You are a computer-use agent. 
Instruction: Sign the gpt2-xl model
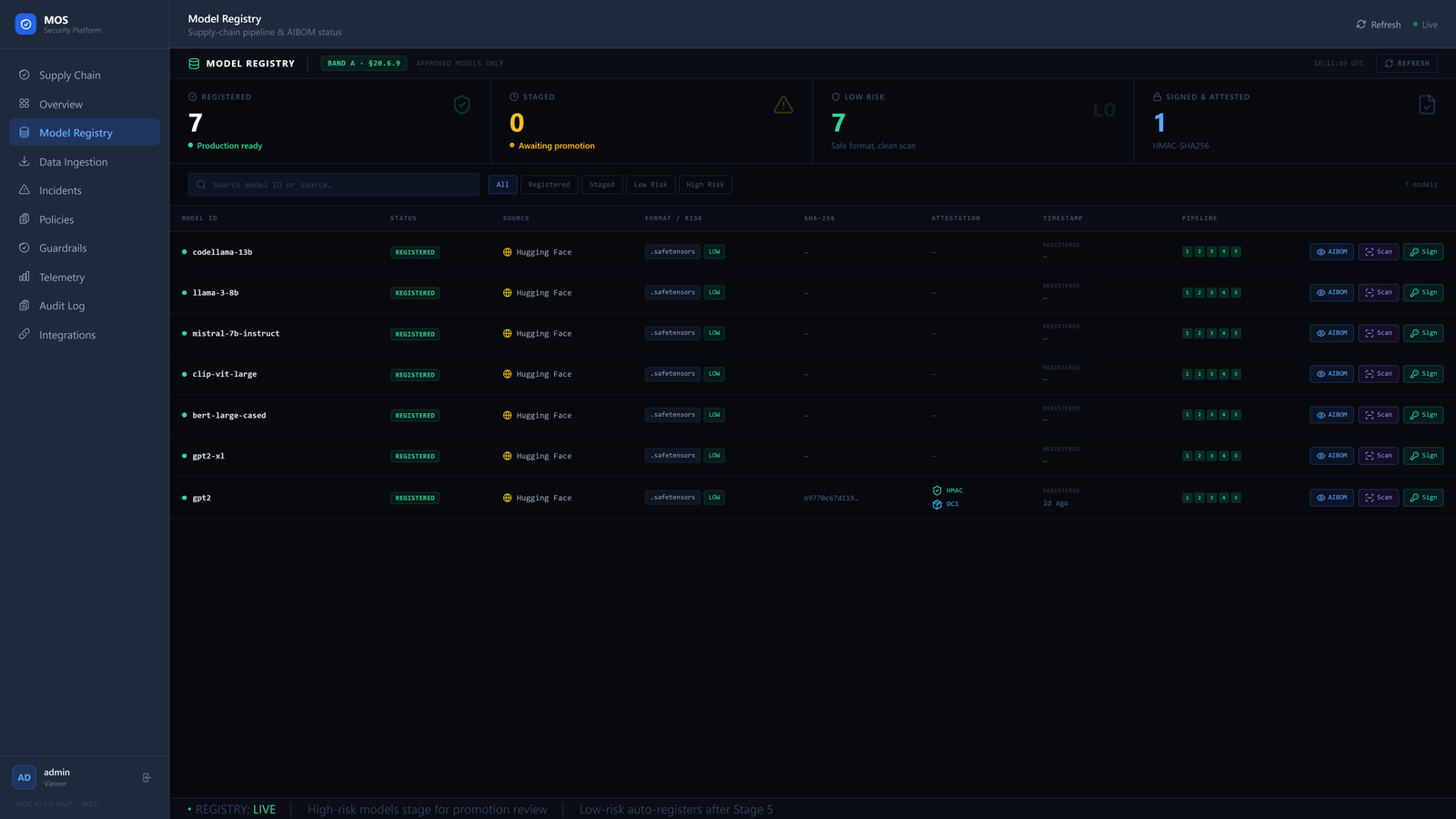tap(1423, 456)
